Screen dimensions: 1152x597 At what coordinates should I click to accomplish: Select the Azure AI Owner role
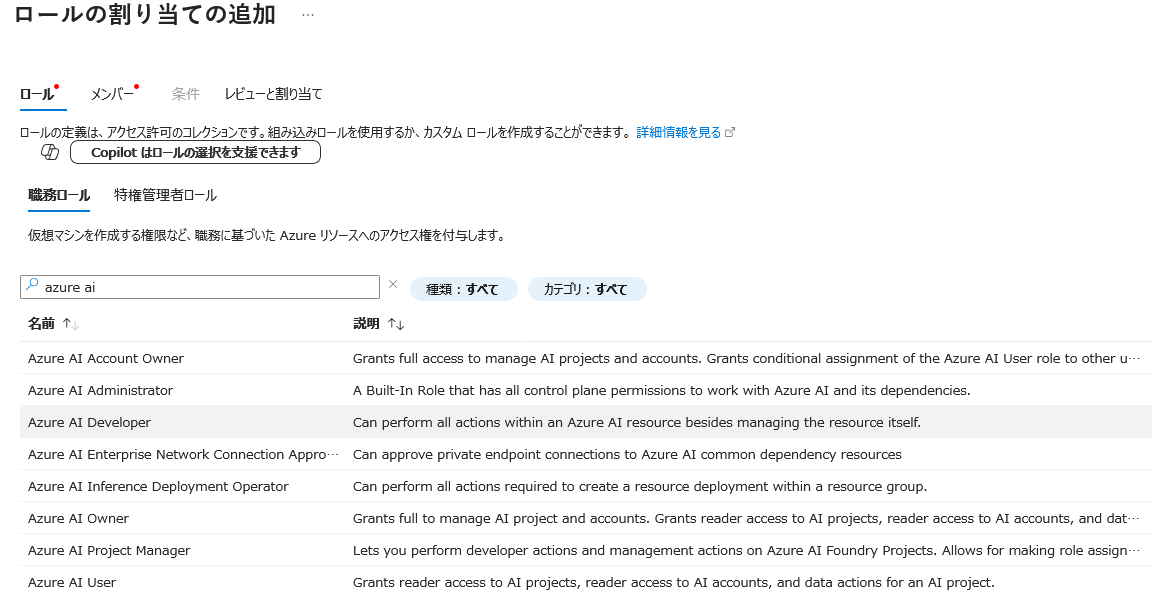point(78,518)
